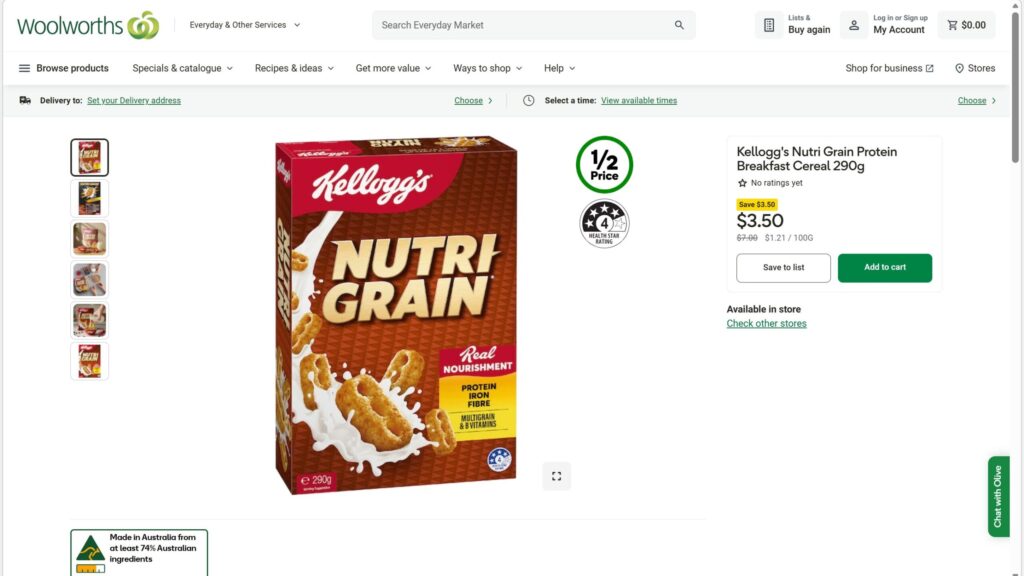Click the half price badge

point(604,165)
